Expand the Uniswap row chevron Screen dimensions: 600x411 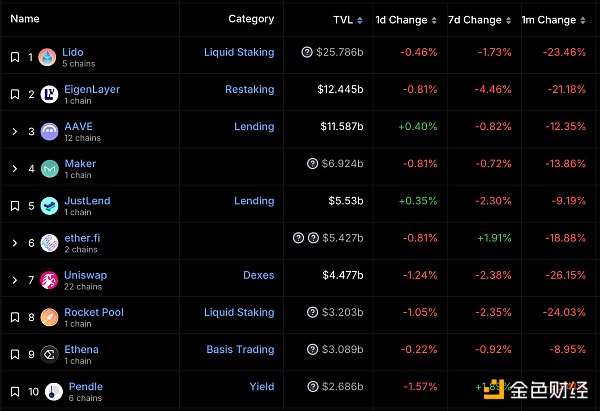[x=15, y=280]
